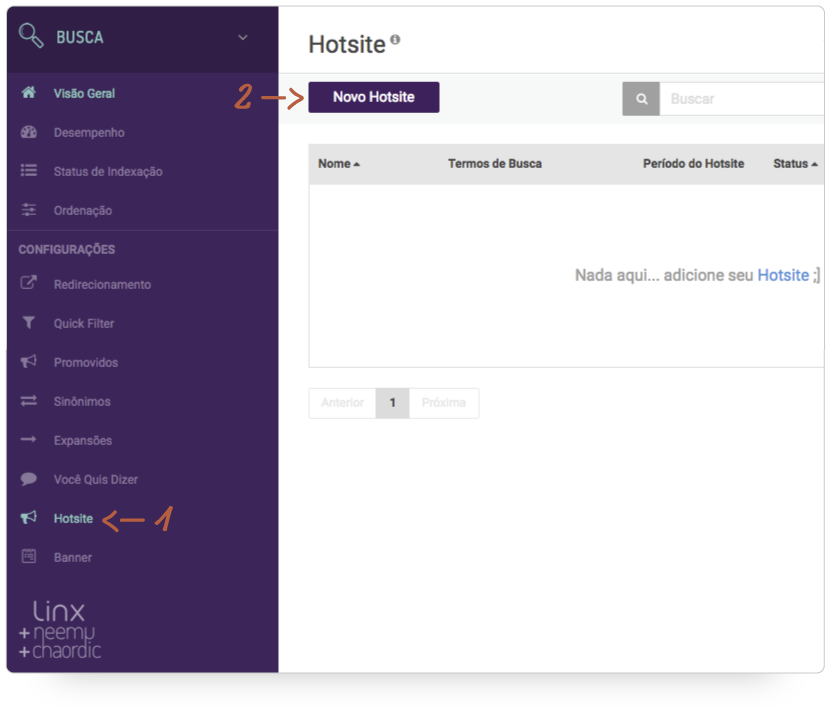Open the Expansões section
The height and width of the screenshot is (721, 831).
pyautogui.click(x=83, y=441)
